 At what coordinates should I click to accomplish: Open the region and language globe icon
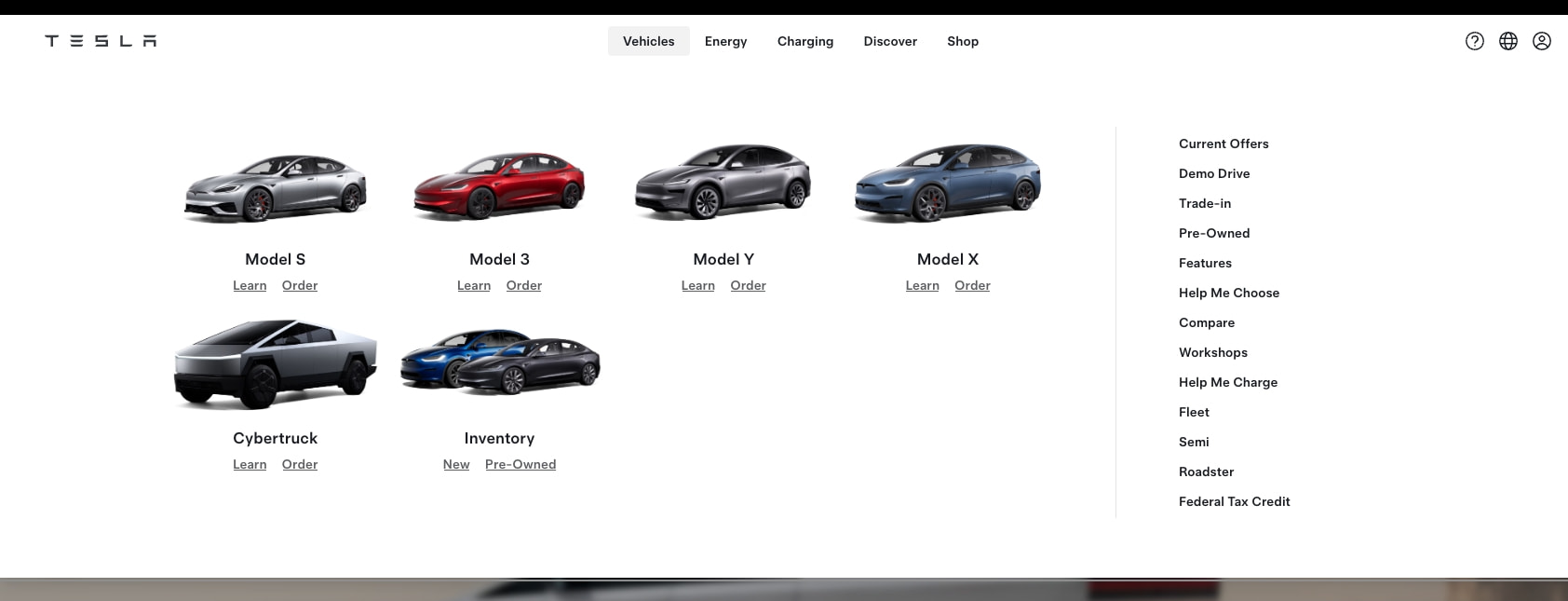tap(1508, 41)
